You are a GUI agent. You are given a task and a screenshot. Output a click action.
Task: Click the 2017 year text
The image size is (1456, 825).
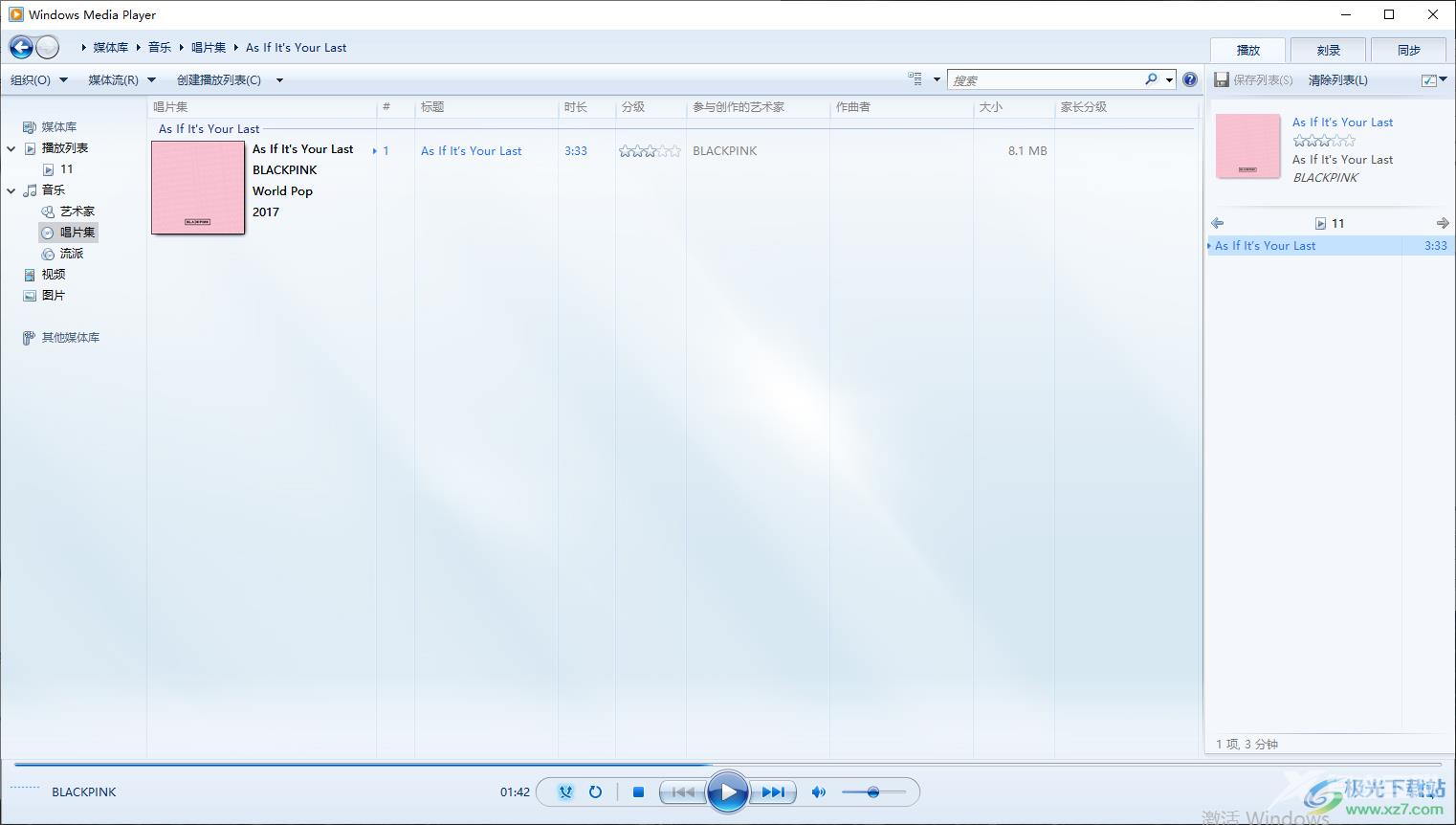pos(266,212)
